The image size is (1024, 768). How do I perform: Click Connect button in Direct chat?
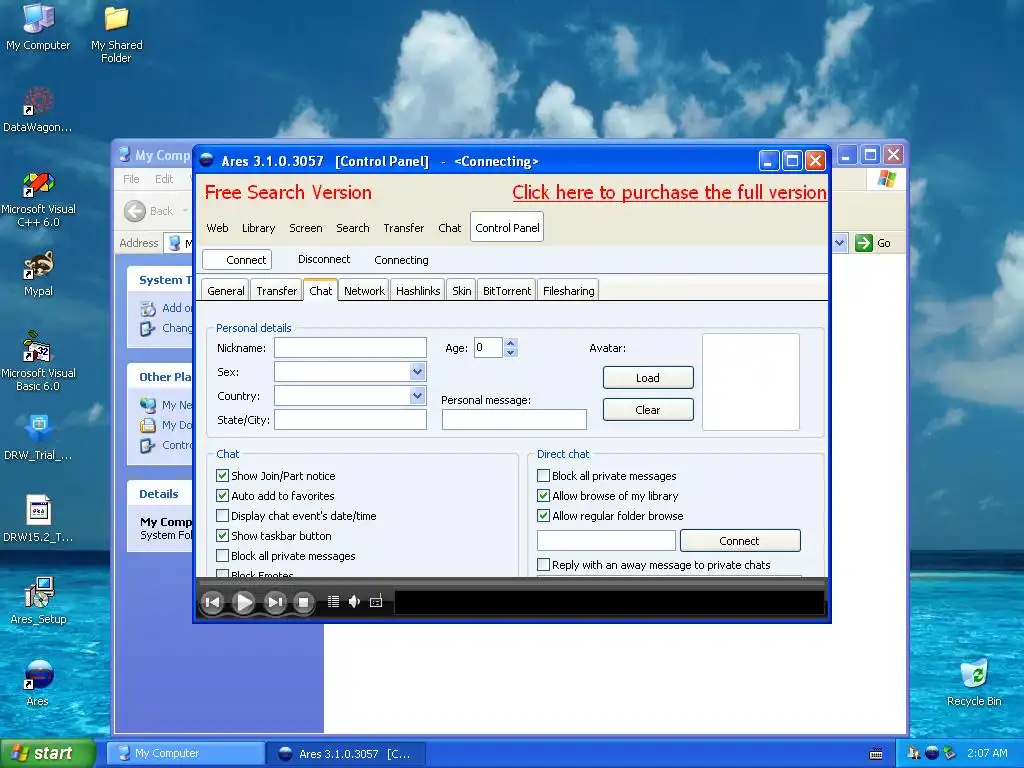pyautogui.click(x=740, y=541)
